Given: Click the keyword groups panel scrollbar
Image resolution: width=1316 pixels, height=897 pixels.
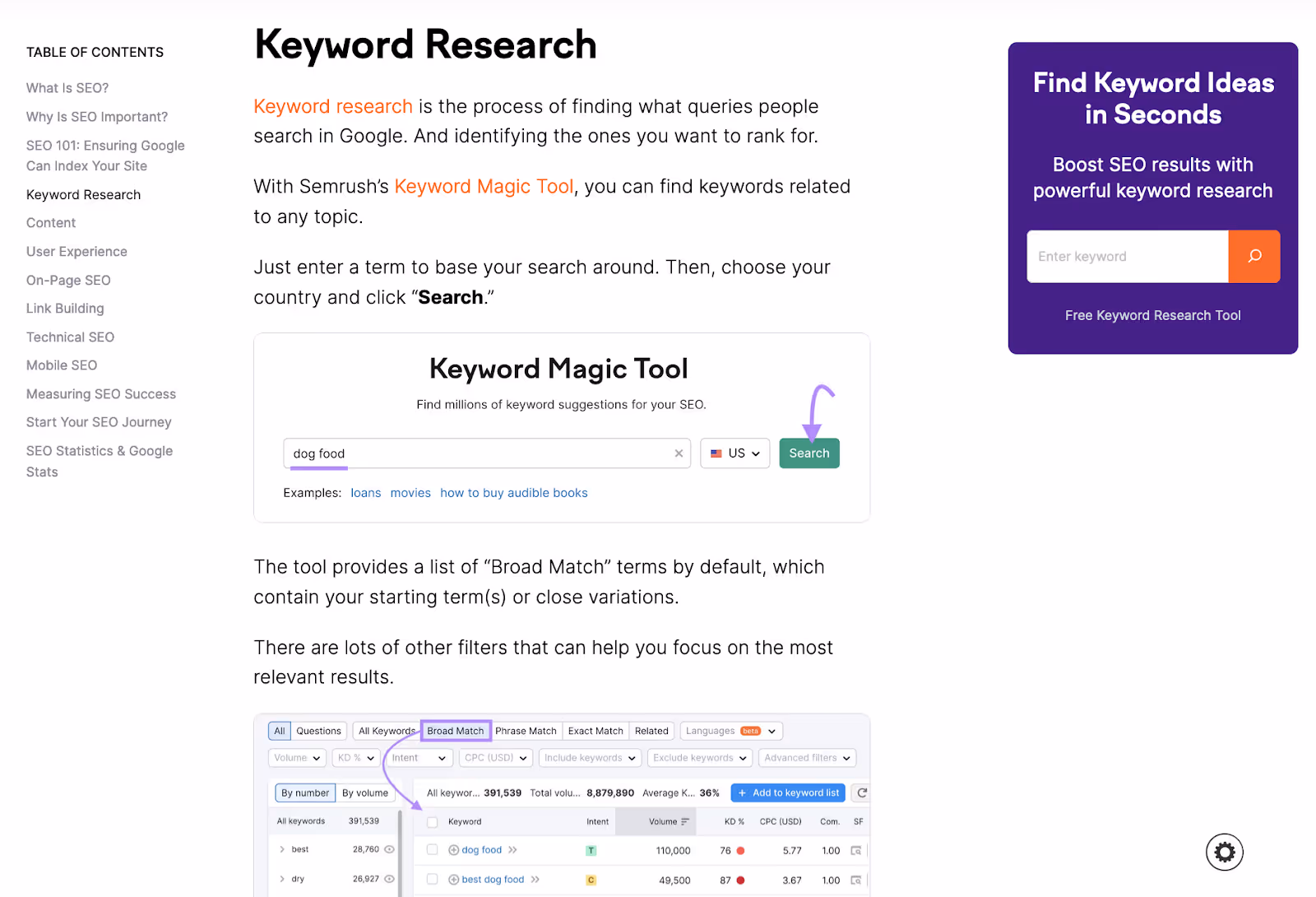Looking at the screenshot, I should tap(401, 852).
